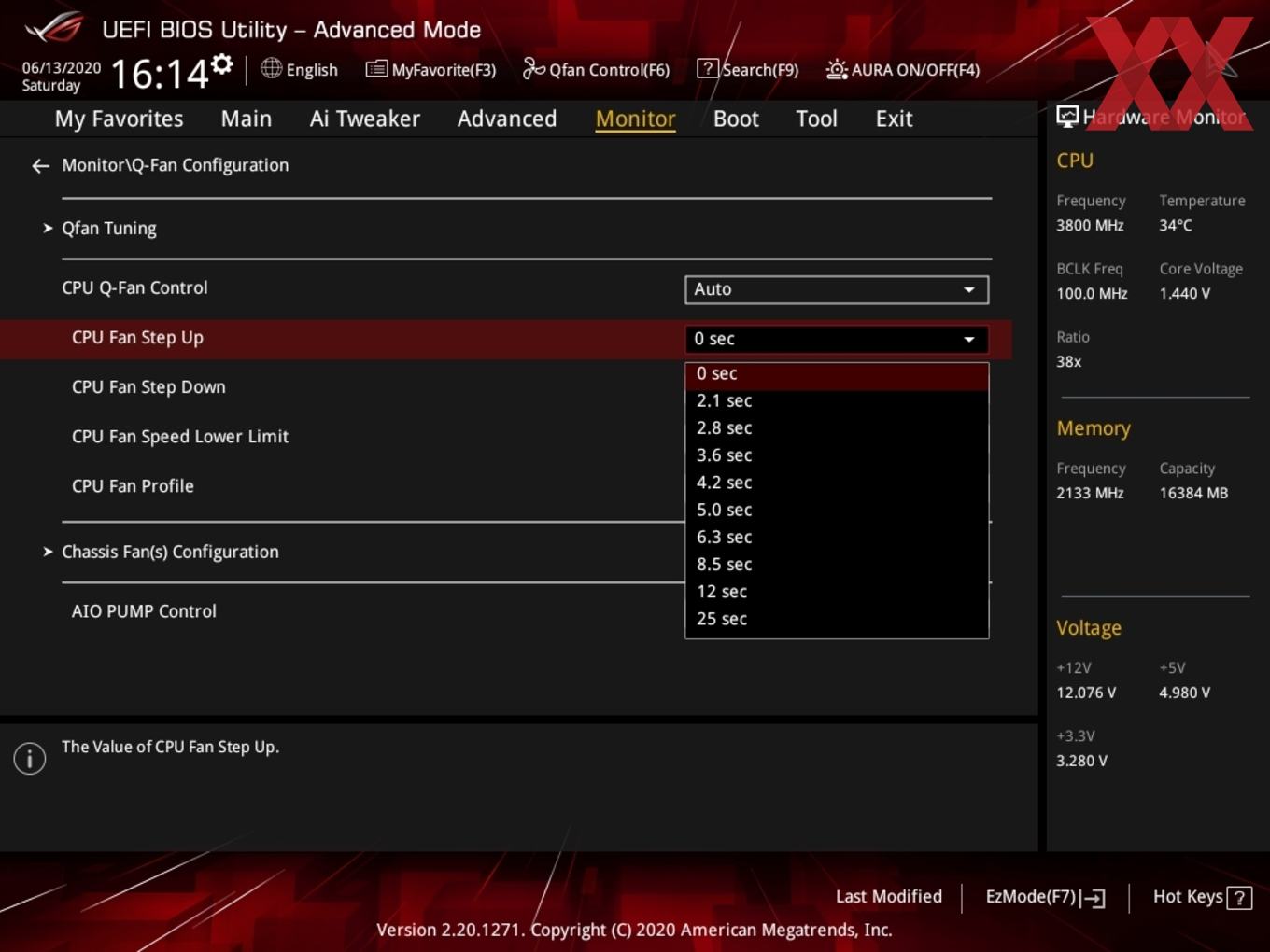Click the Hardware Monitor screen icon
The width and height of the screenshot is (1270, 952).
click(x=1067, y=117)
